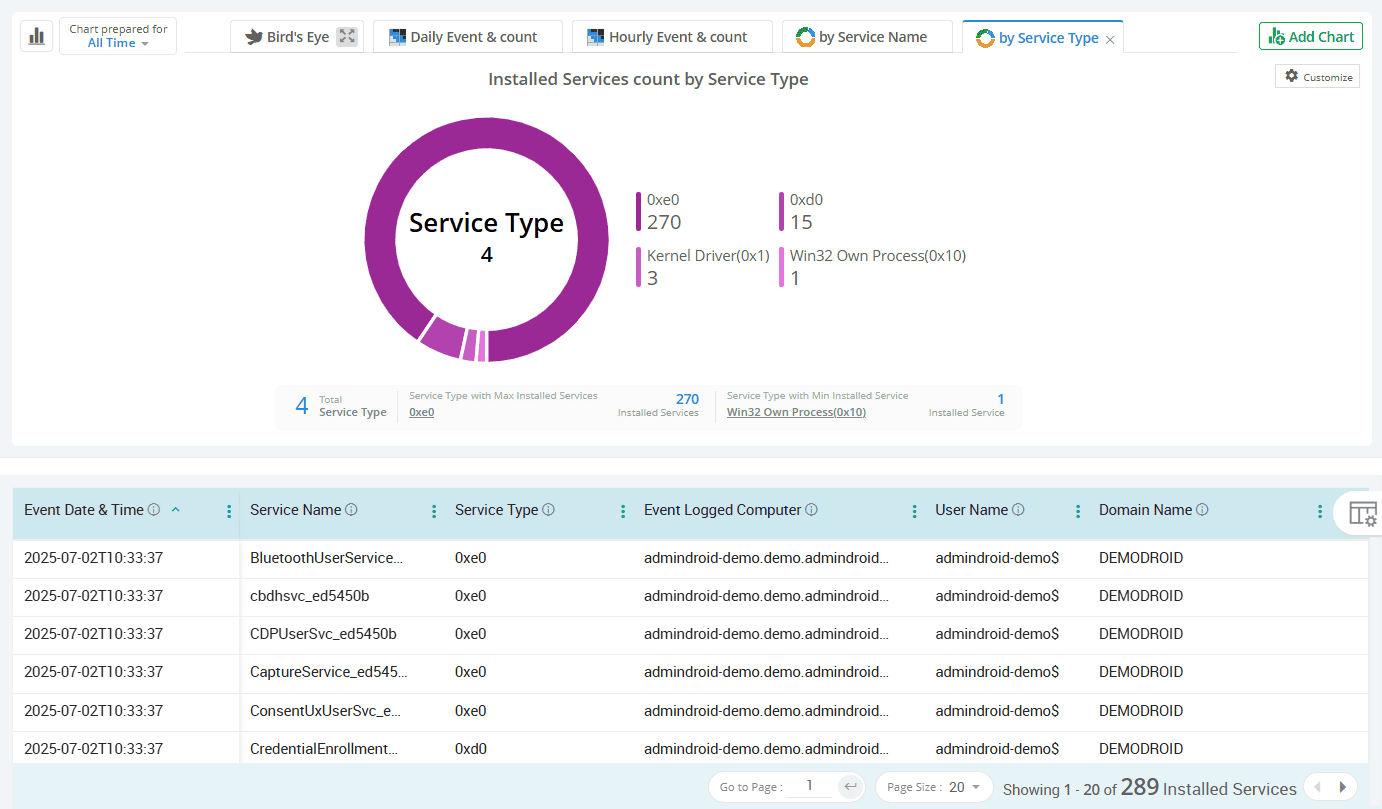
Task: Switch to Daily Event & count tab
Action: 467,37
